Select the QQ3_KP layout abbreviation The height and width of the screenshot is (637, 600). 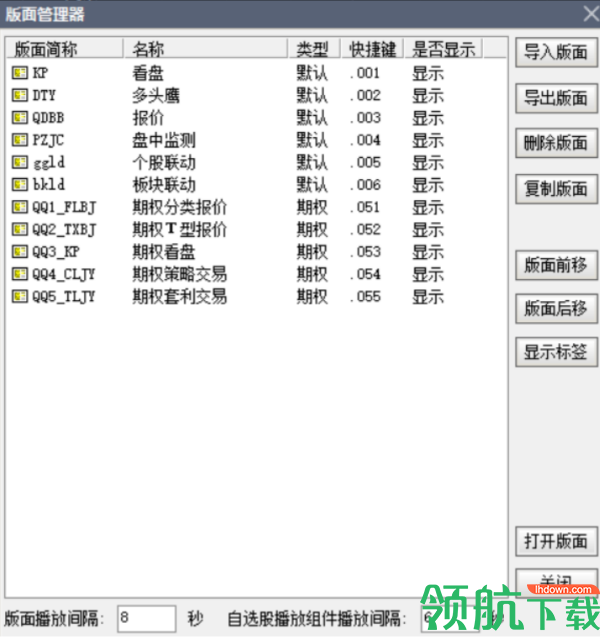coord(56,252)
